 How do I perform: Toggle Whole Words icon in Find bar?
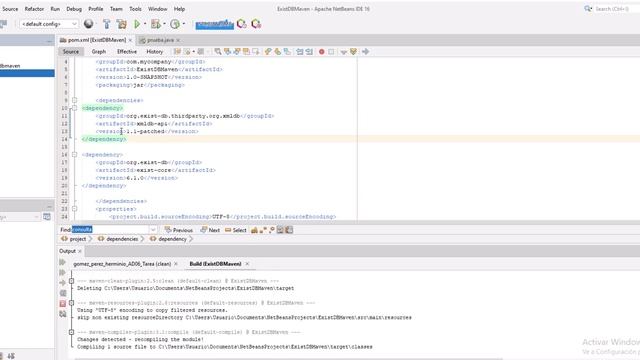(263, 230)
